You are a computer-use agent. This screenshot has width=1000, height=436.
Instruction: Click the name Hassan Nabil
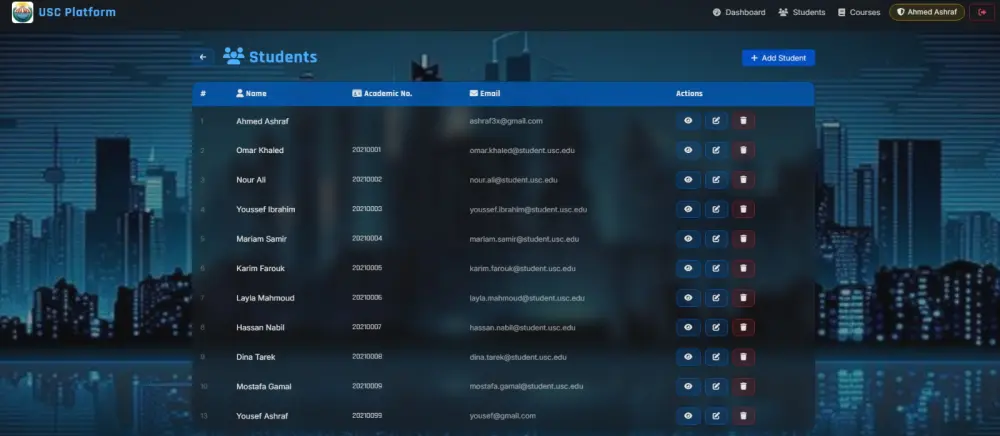coord(260,328)
